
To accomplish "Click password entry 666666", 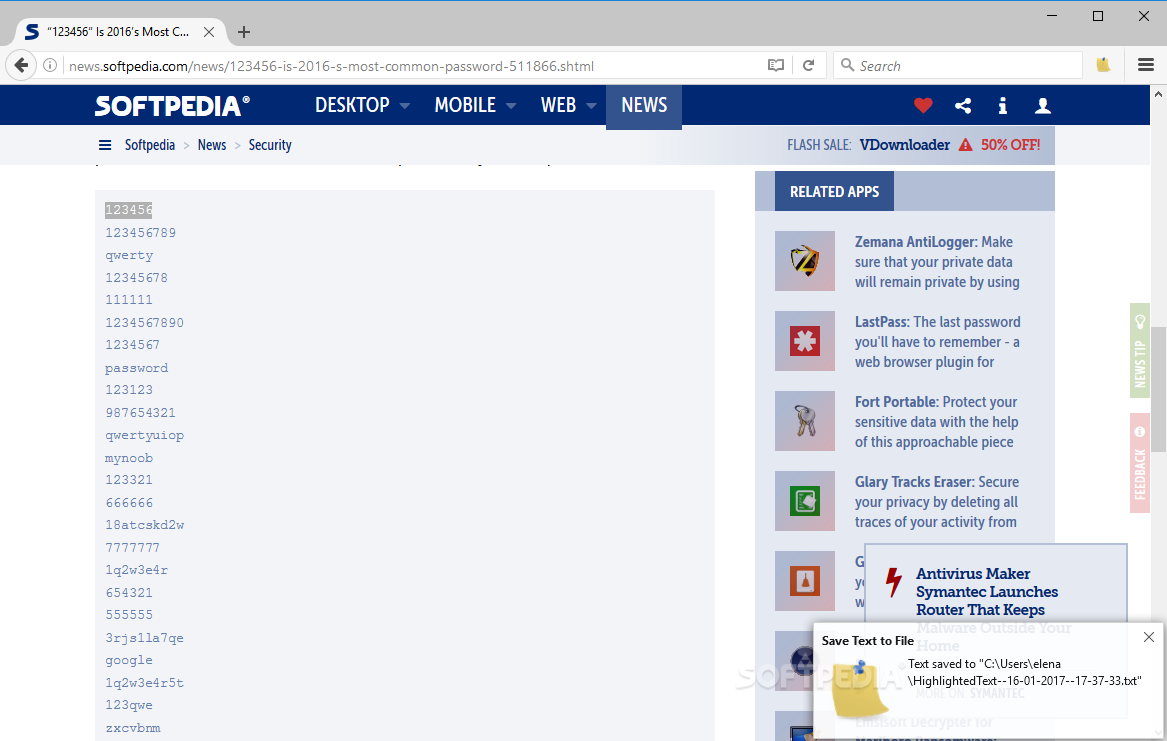I will [129, 503].
